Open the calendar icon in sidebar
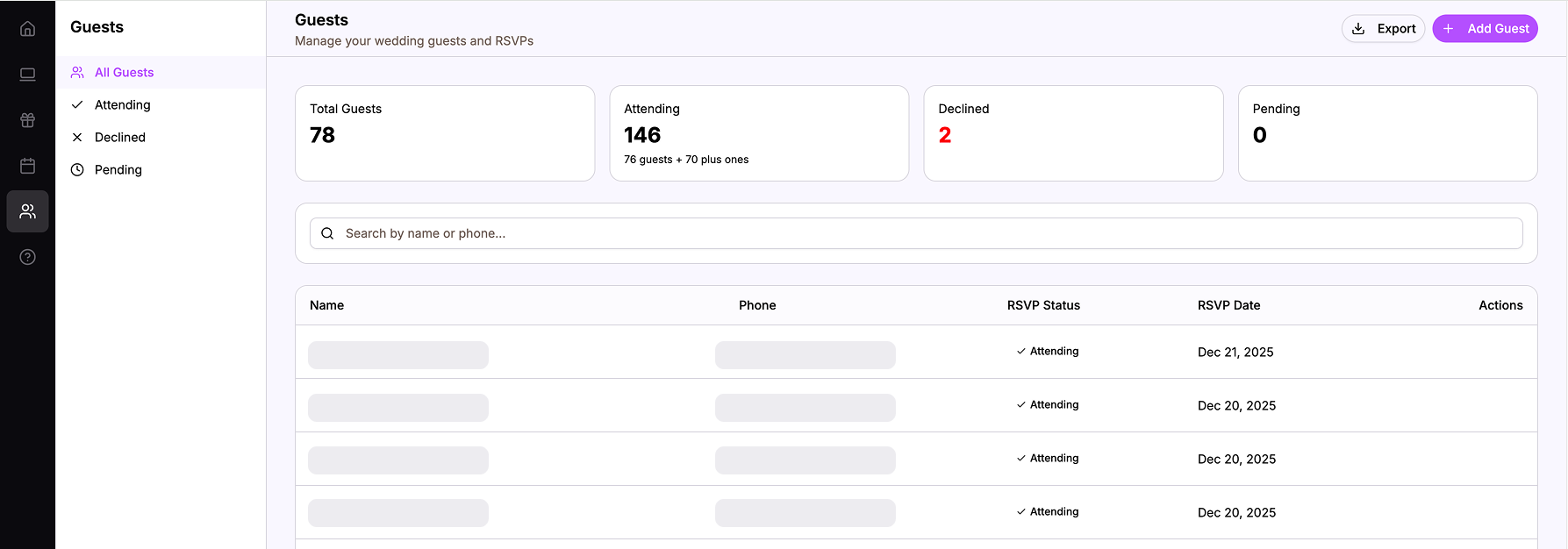 point(27,166)
